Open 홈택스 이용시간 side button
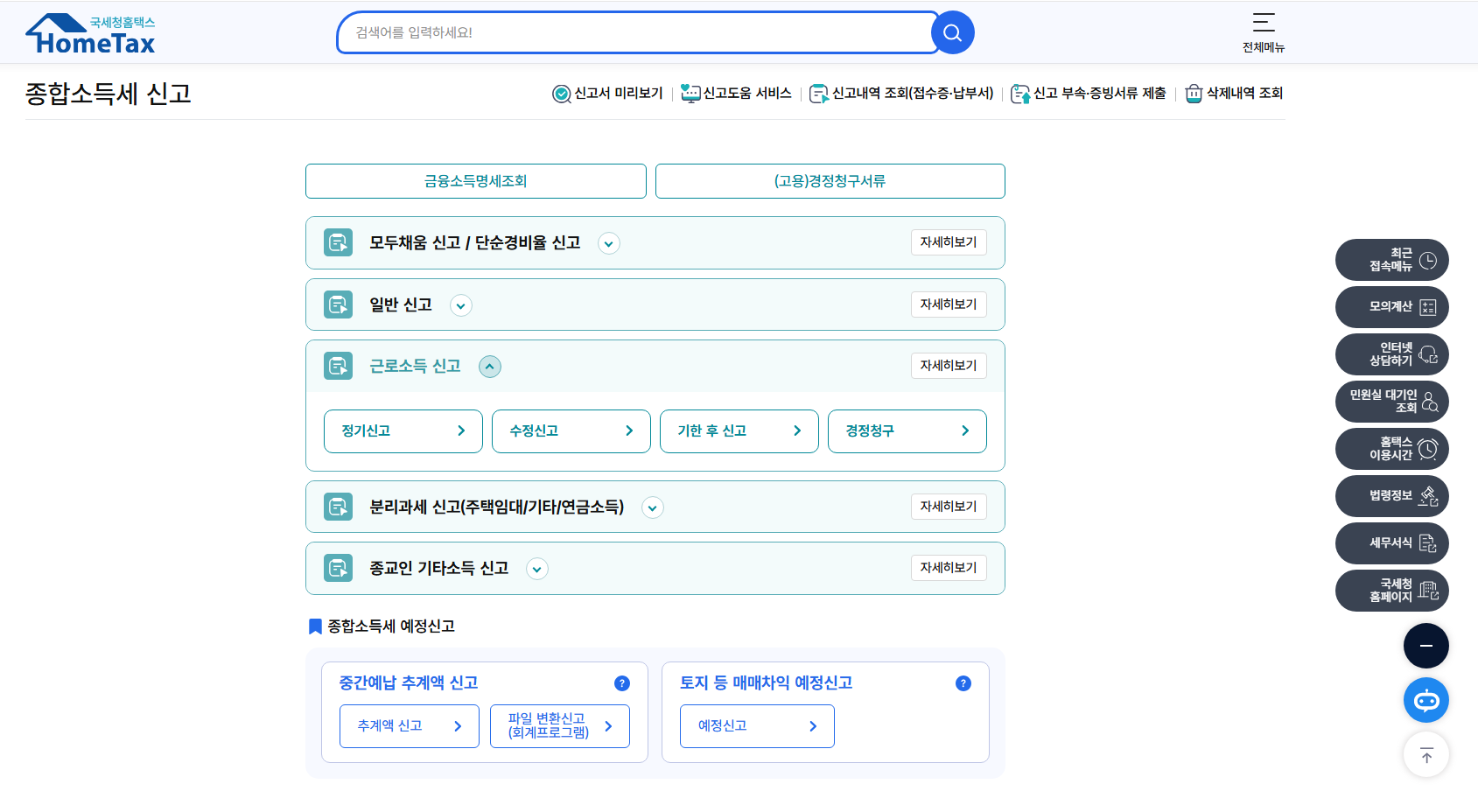The height and width of the screenshot is (812, 1478). 1392,449
